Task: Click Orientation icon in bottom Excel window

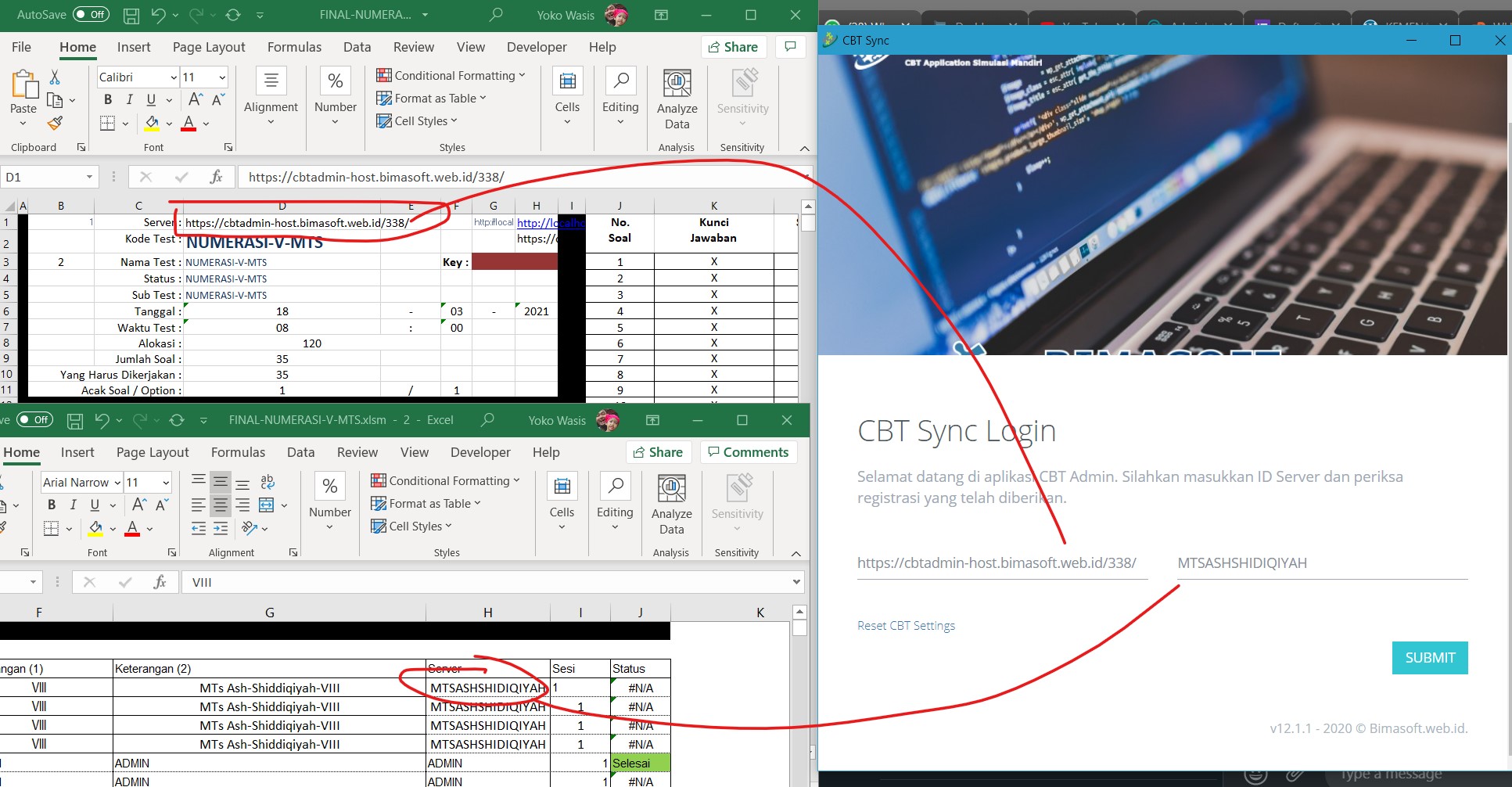Action: [x=250, y=529]
